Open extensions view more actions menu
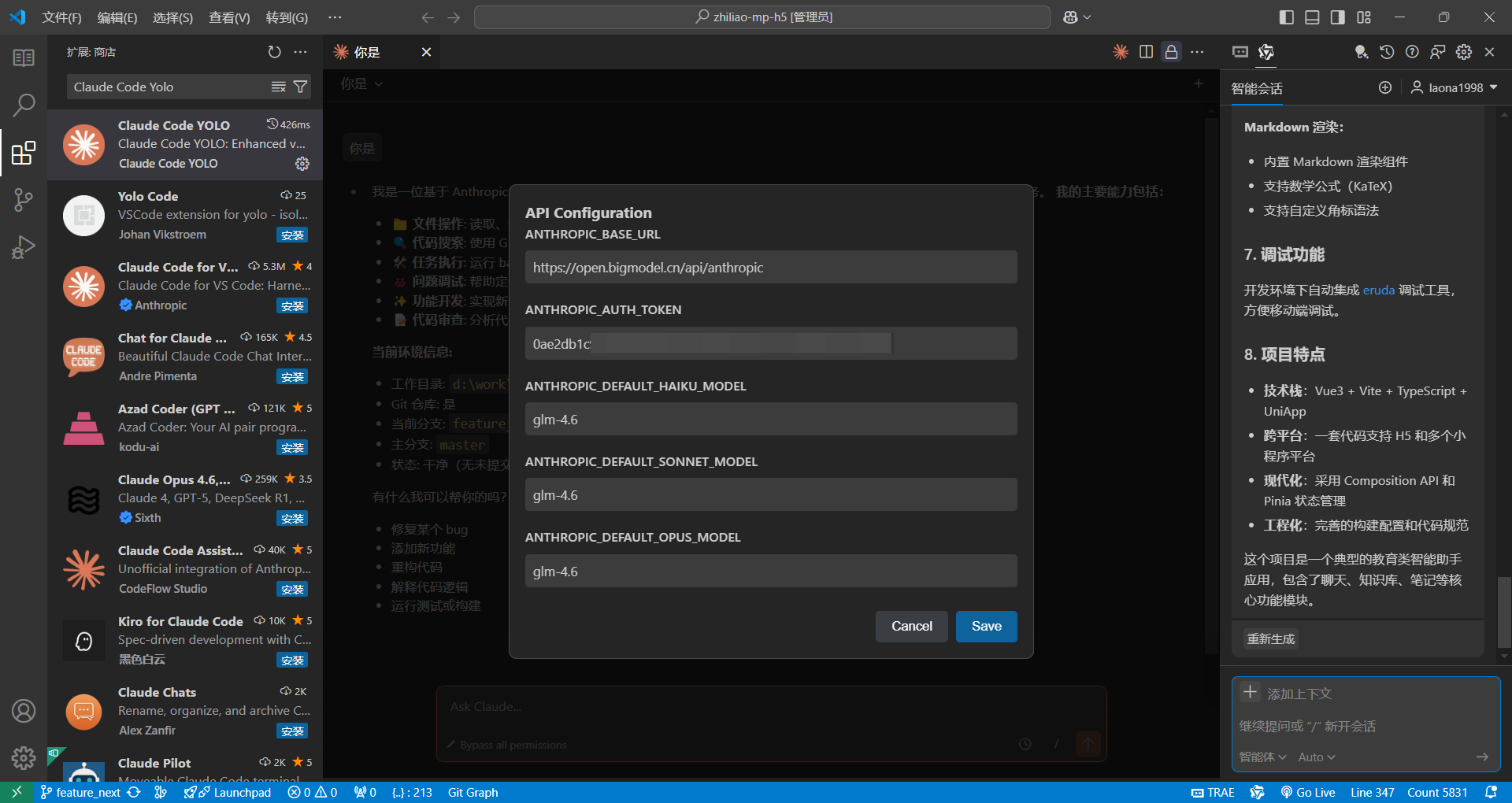 pyautogui.click(x=301, y=52)
